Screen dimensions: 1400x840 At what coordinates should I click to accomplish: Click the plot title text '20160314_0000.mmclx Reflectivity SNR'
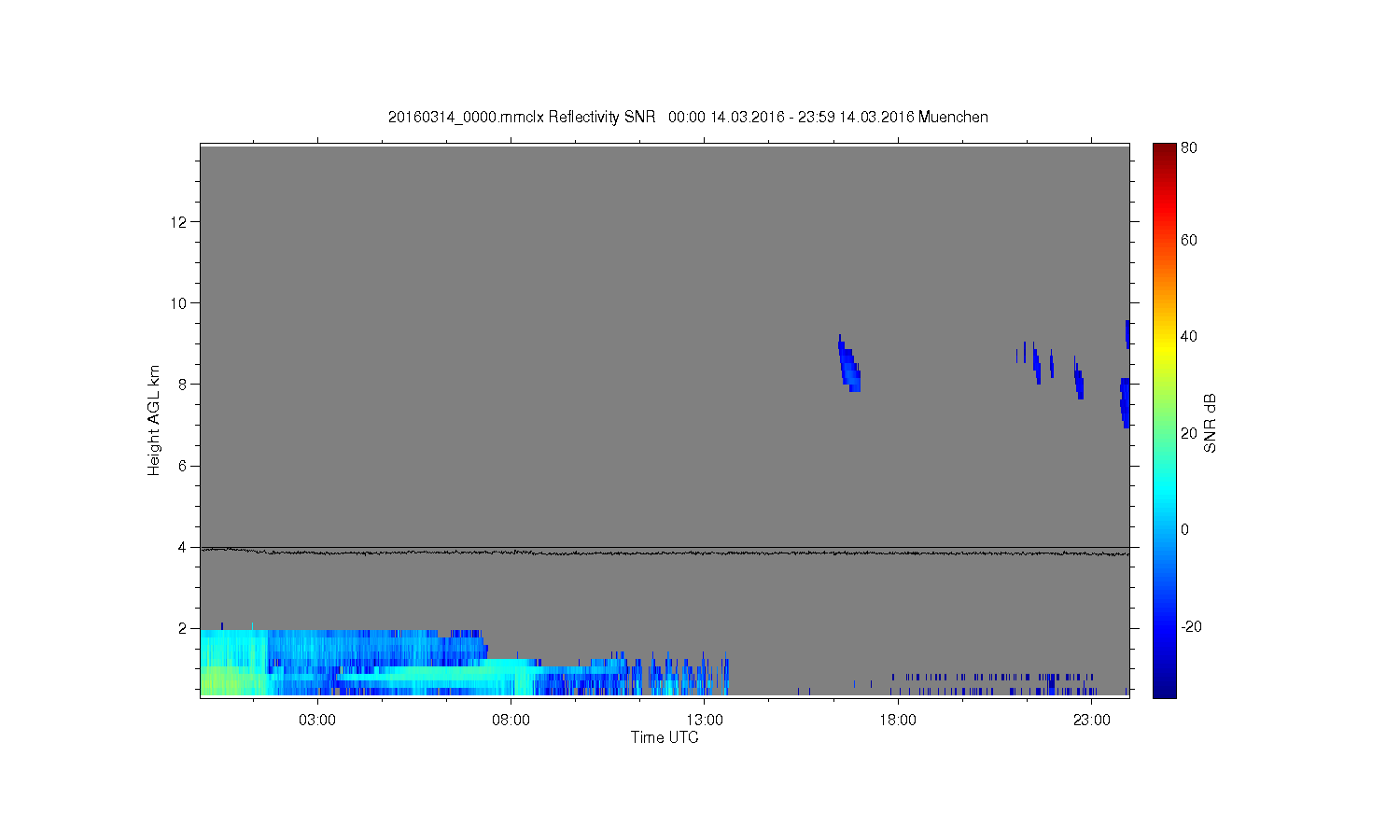pyautogui.click(x=522, y=118)
